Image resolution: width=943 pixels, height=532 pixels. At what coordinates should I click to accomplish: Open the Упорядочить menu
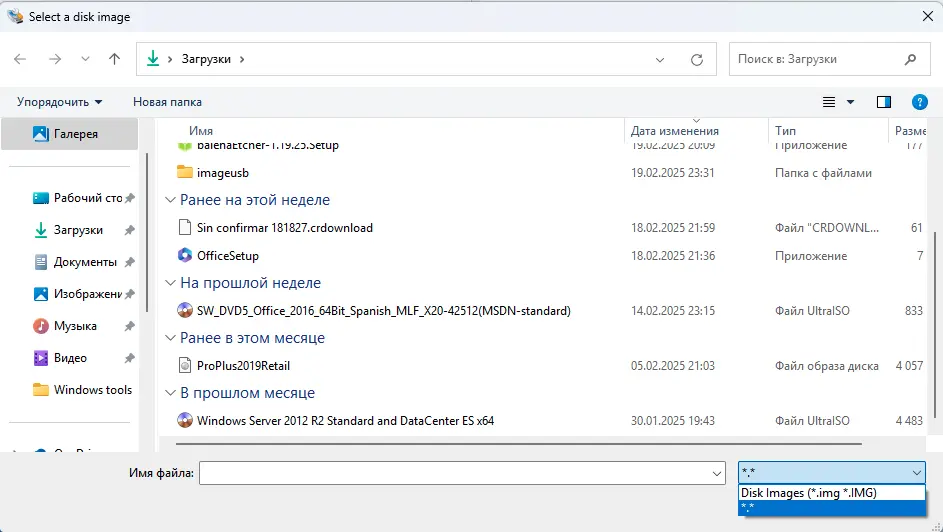click(x=60, y=102)
